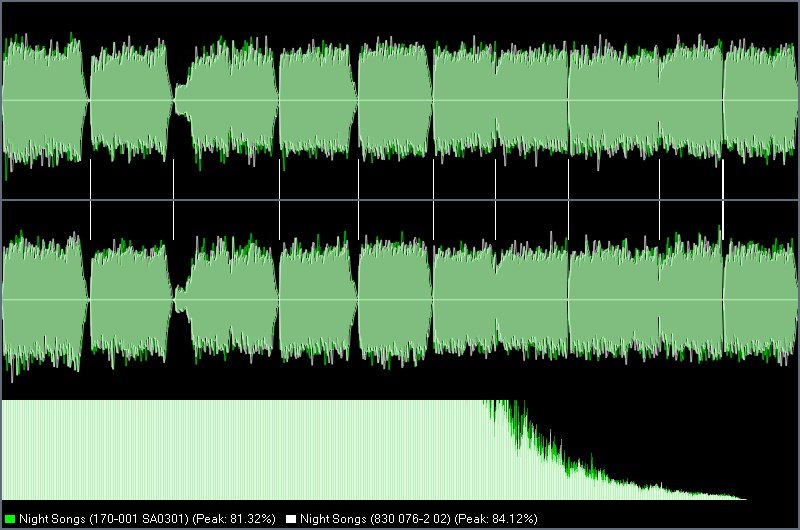Click the last track's waveform in the lower channel

tap(760, 300)
